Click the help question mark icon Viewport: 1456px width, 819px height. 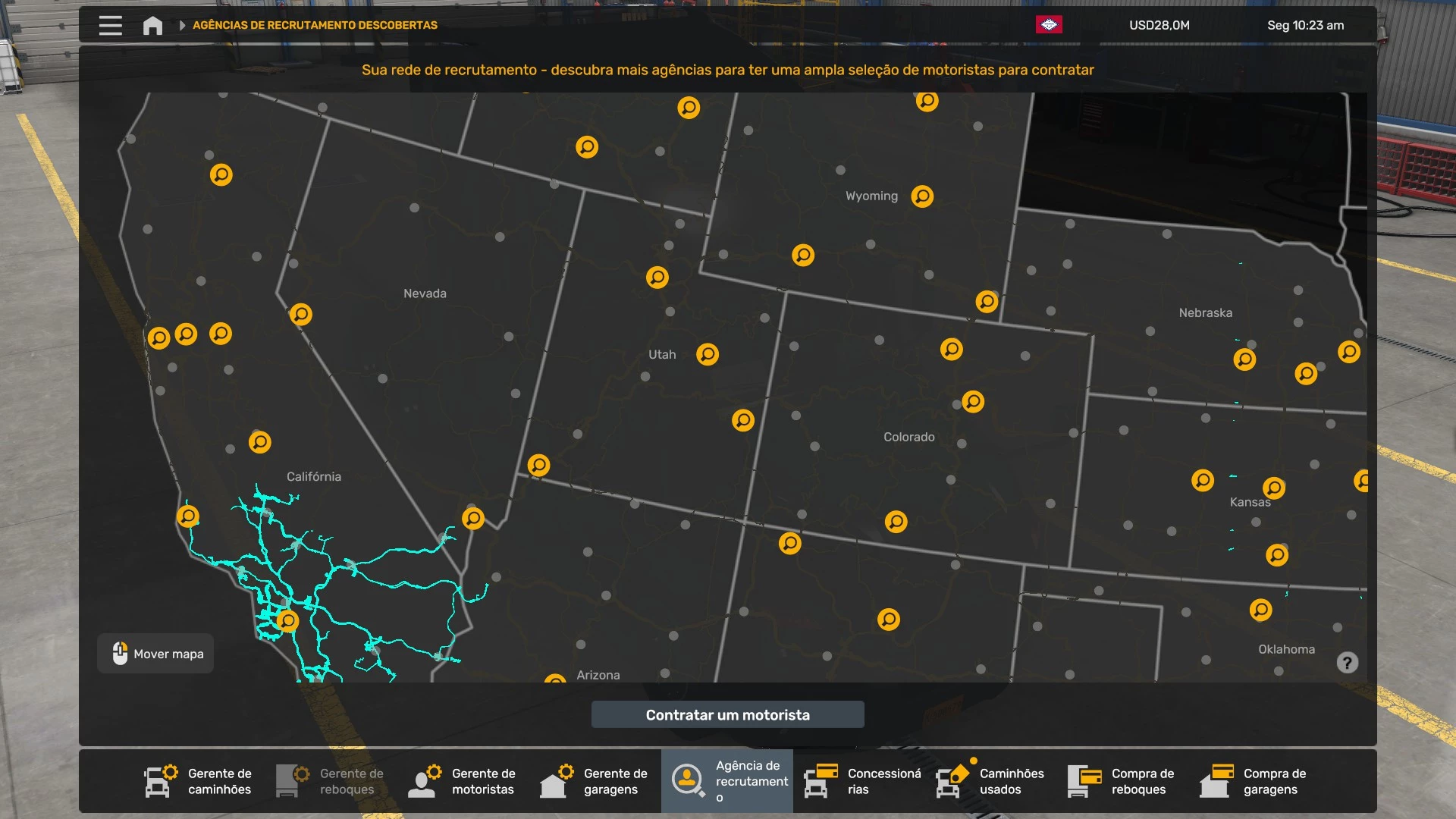tap(1347, 663)
